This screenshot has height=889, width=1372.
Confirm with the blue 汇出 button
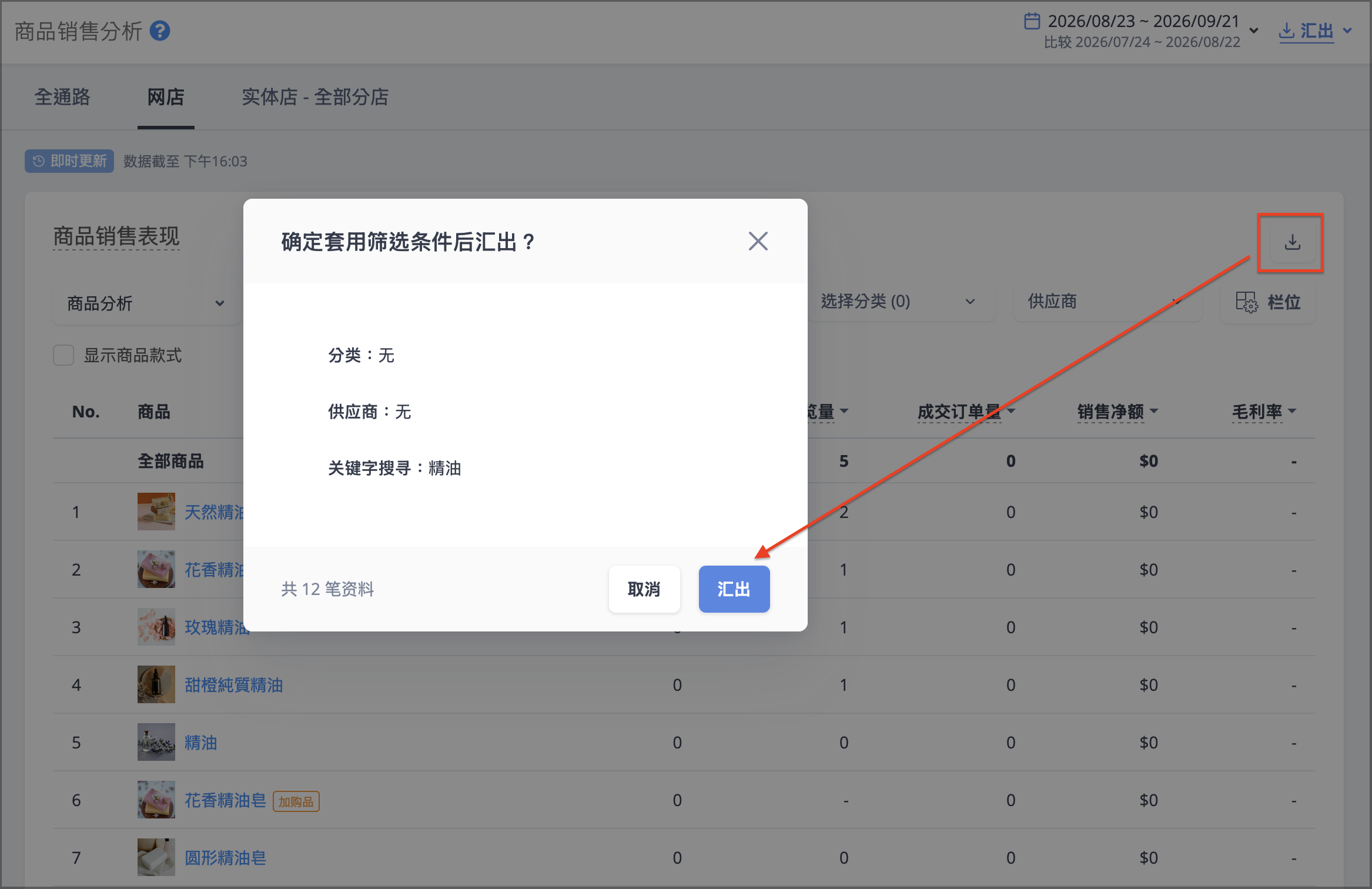tap(734, 589)
